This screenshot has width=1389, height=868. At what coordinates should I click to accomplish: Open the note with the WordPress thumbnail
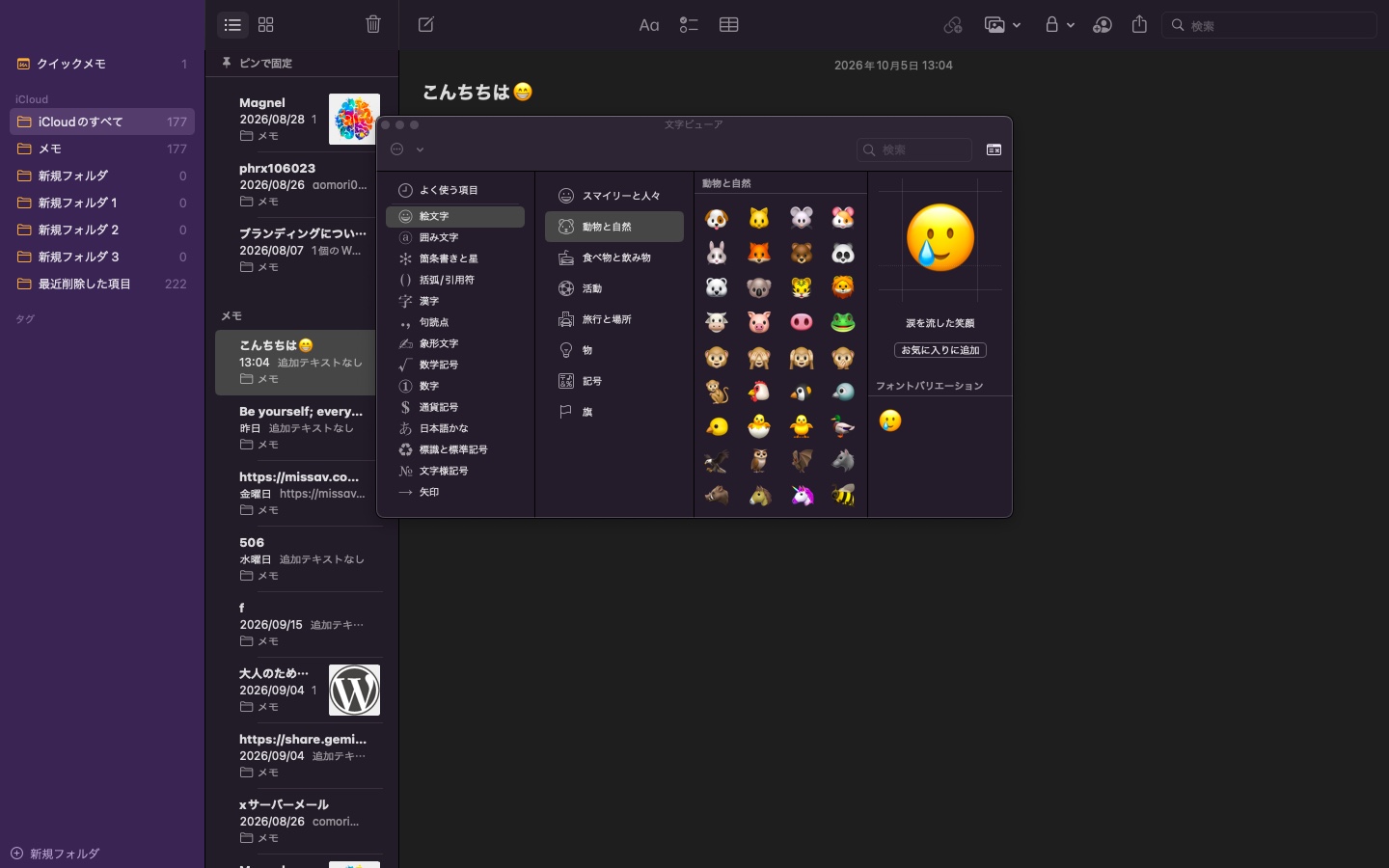point(300,690)
